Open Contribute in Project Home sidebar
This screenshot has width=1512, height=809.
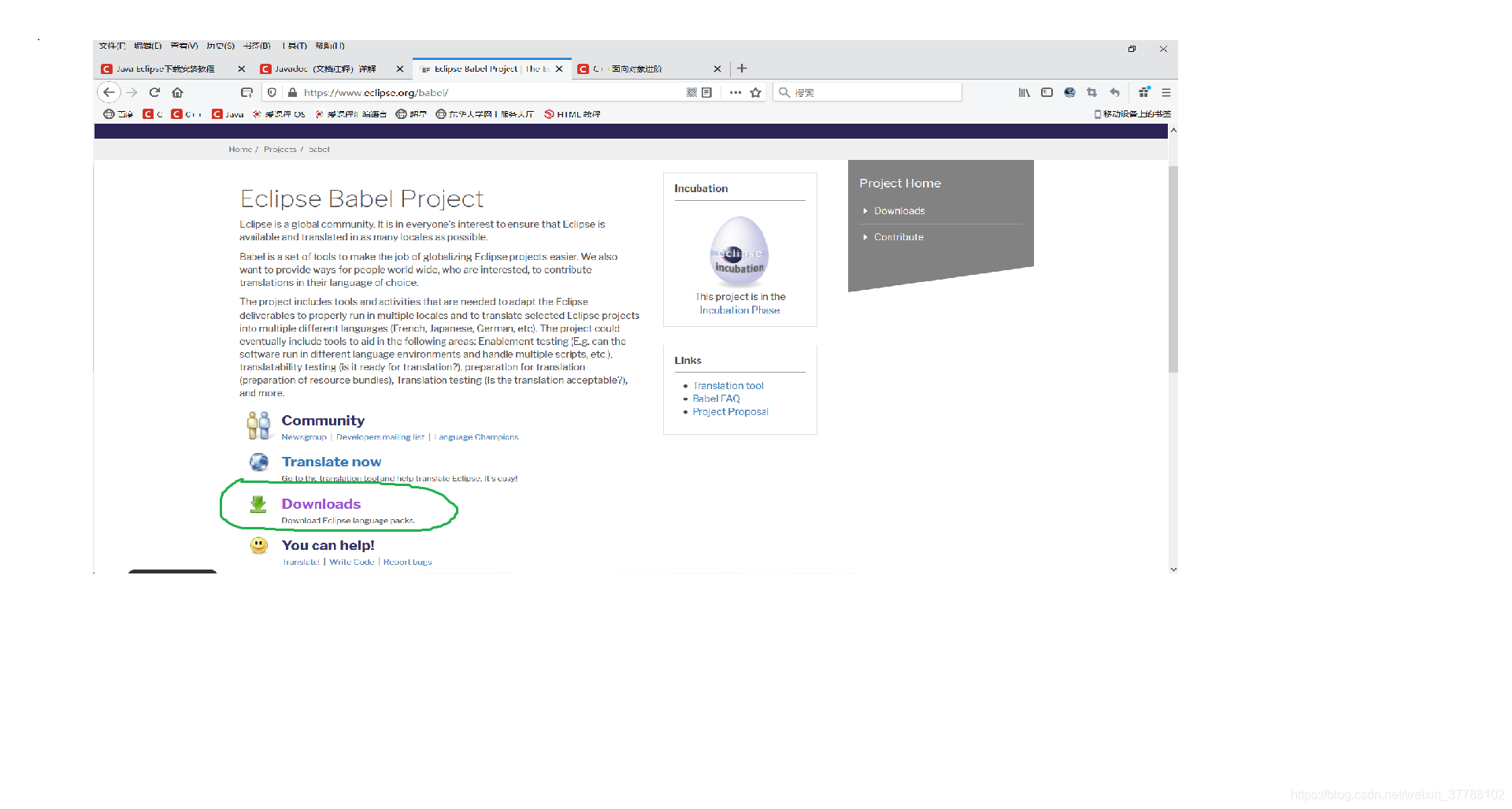click(899, 237)
